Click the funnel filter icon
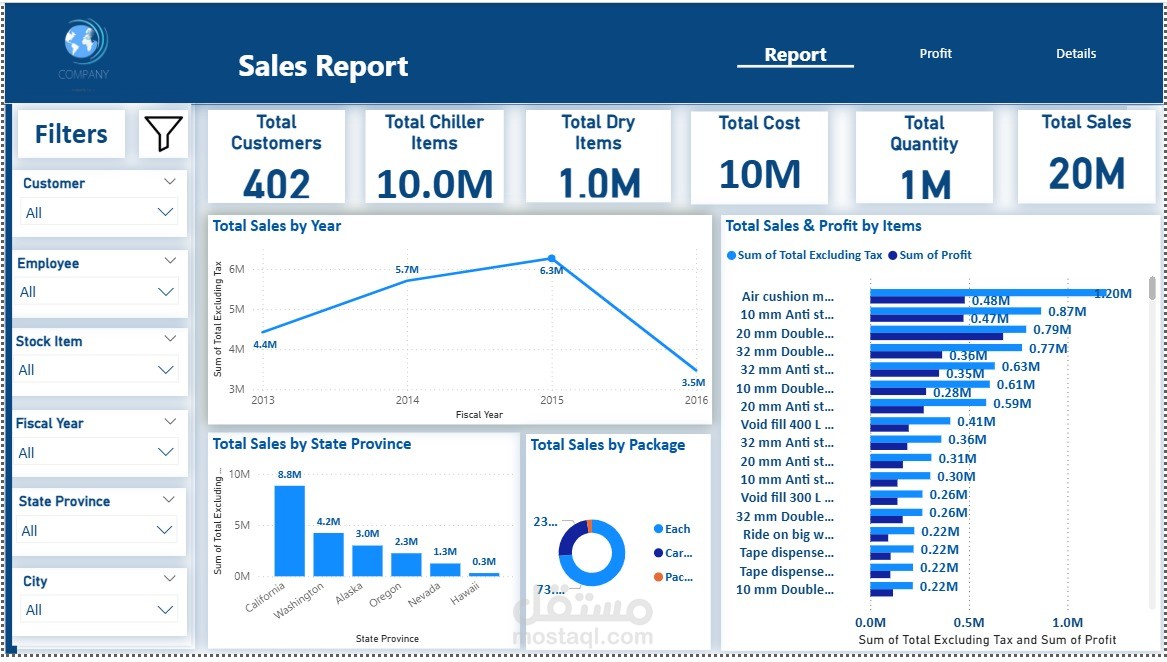The height and width of the screenshot is (662, 1167). [x=164, y=134]
